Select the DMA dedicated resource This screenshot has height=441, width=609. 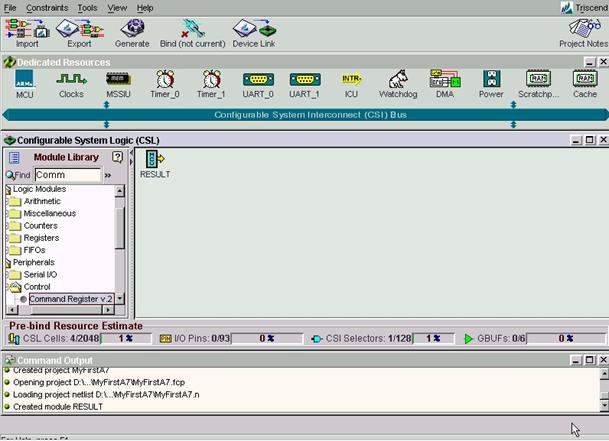(x=444, y=83)
